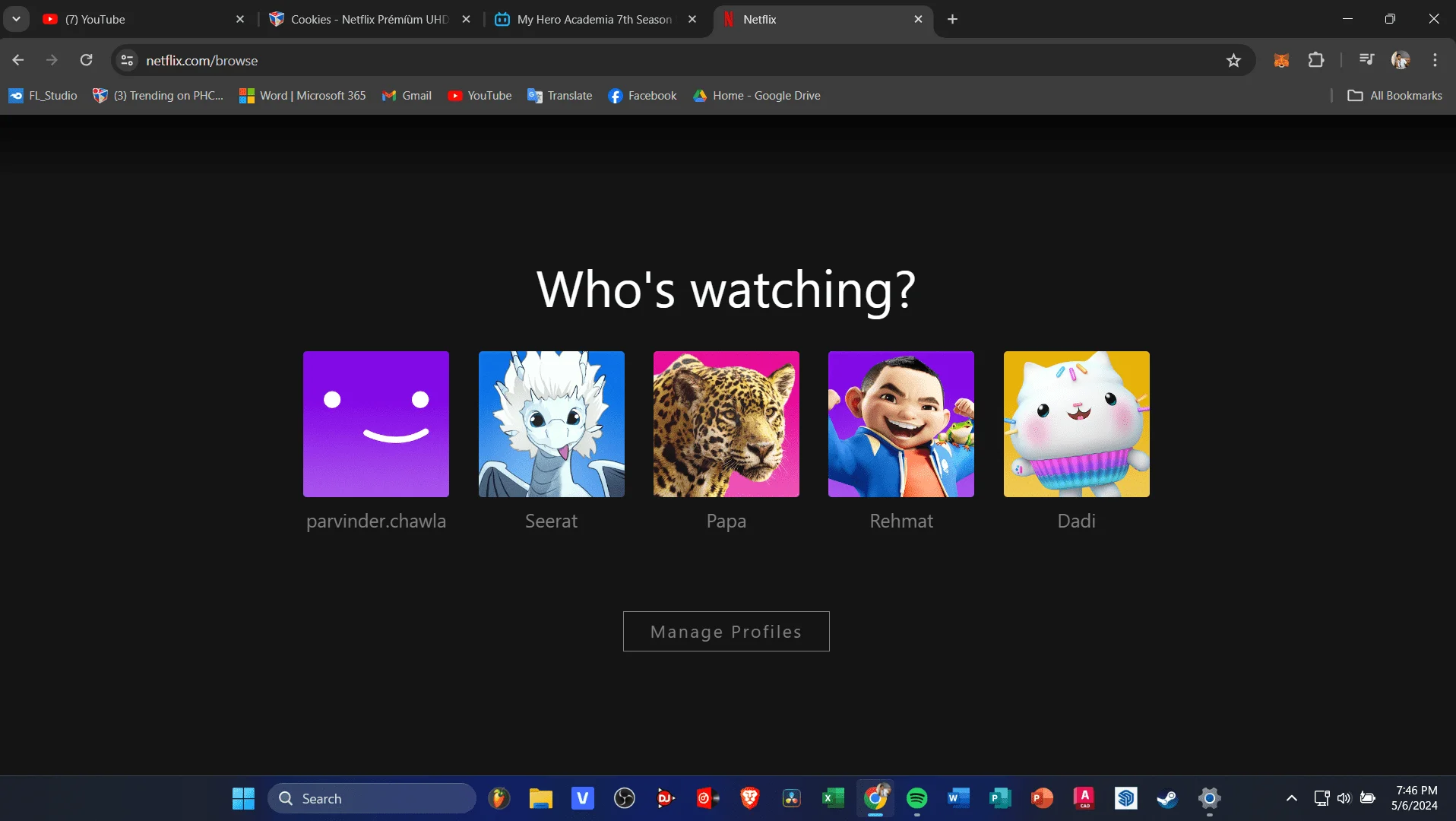Open the Rehmat profile avatar
Screen dimensions: 1456x821
point(901,424)
